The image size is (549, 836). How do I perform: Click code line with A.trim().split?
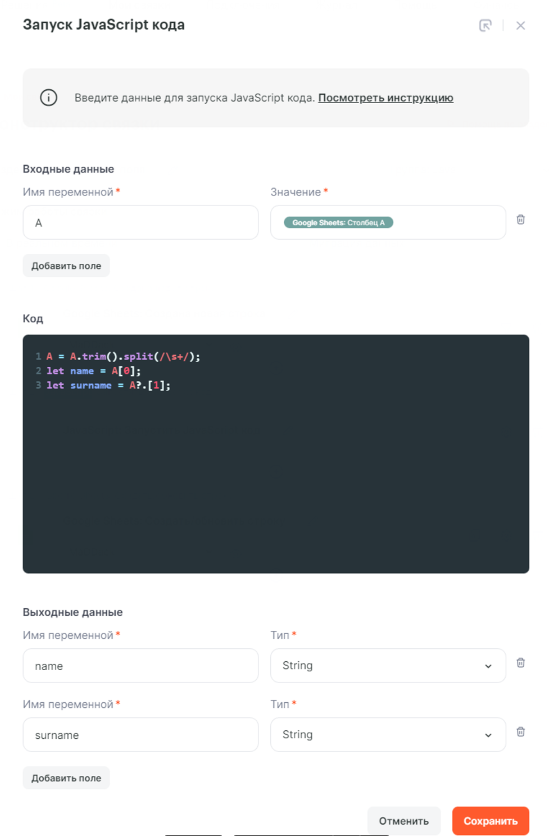[123, 357]
